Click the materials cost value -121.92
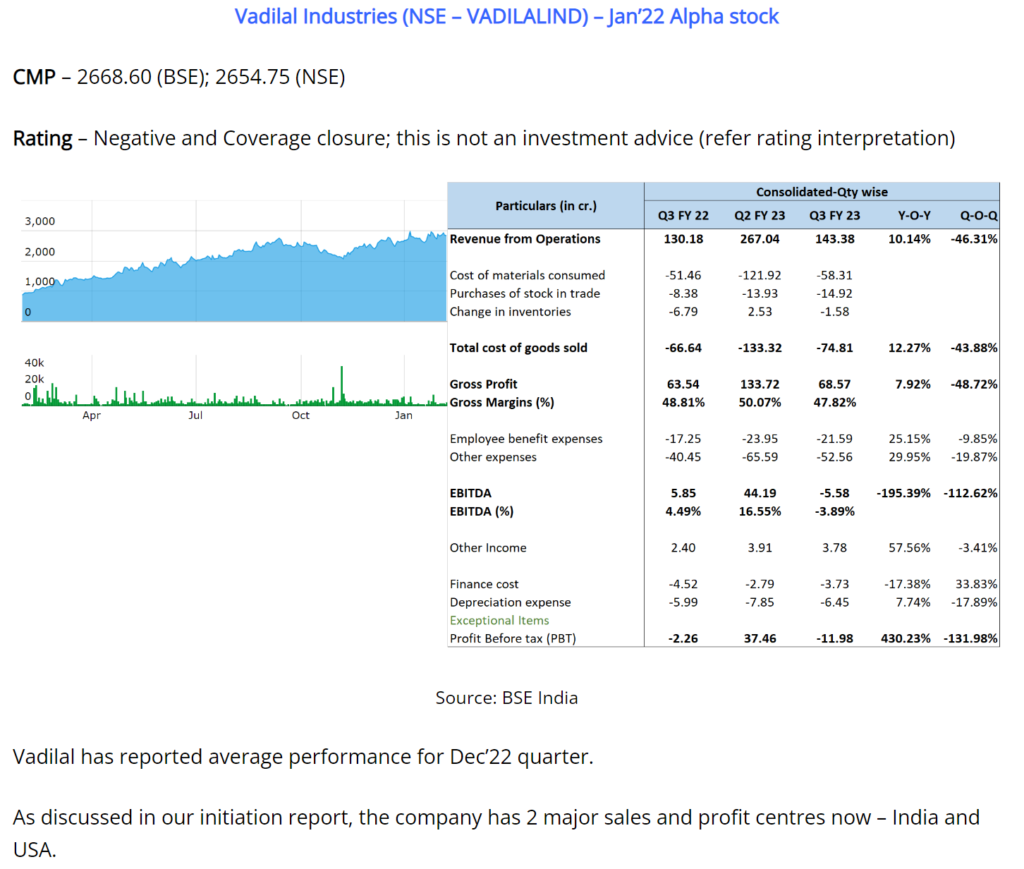1024x869 pixels. point(760,276)
